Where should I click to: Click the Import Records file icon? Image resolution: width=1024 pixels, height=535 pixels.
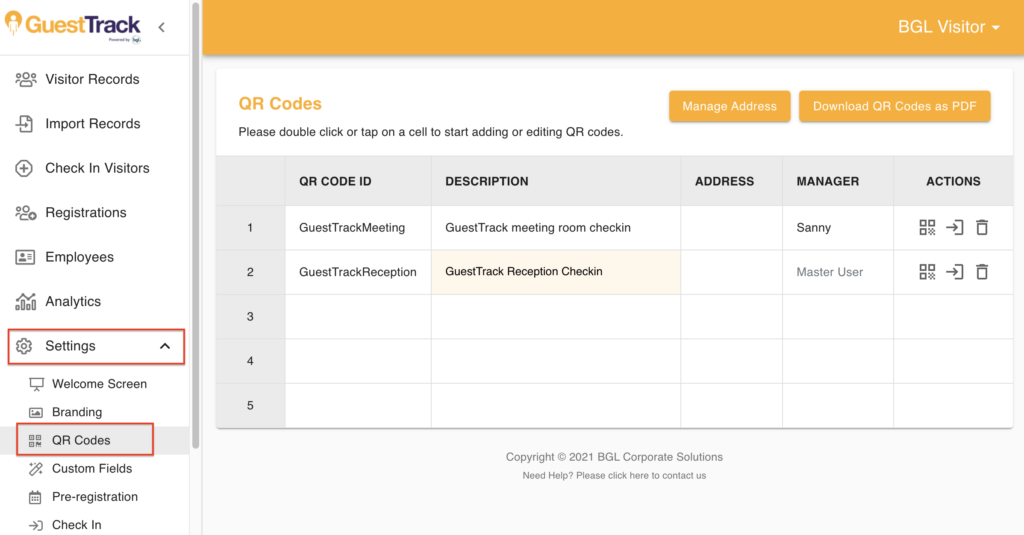[x=25, y=123]
